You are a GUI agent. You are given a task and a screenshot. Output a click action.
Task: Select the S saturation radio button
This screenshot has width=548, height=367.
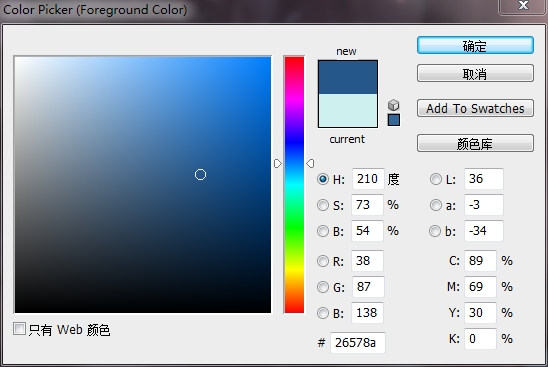point(323,205)
